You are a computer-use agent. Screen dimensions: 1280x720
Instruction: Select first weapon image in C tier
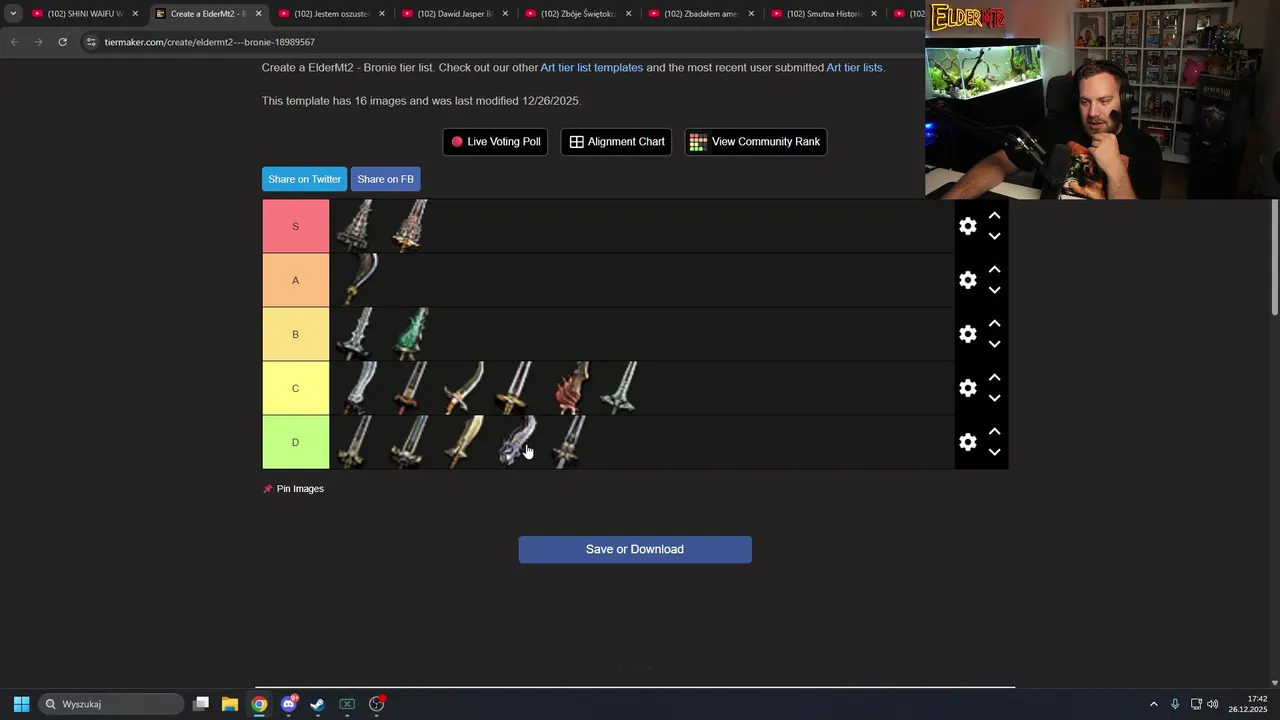[x=356, y=388]
